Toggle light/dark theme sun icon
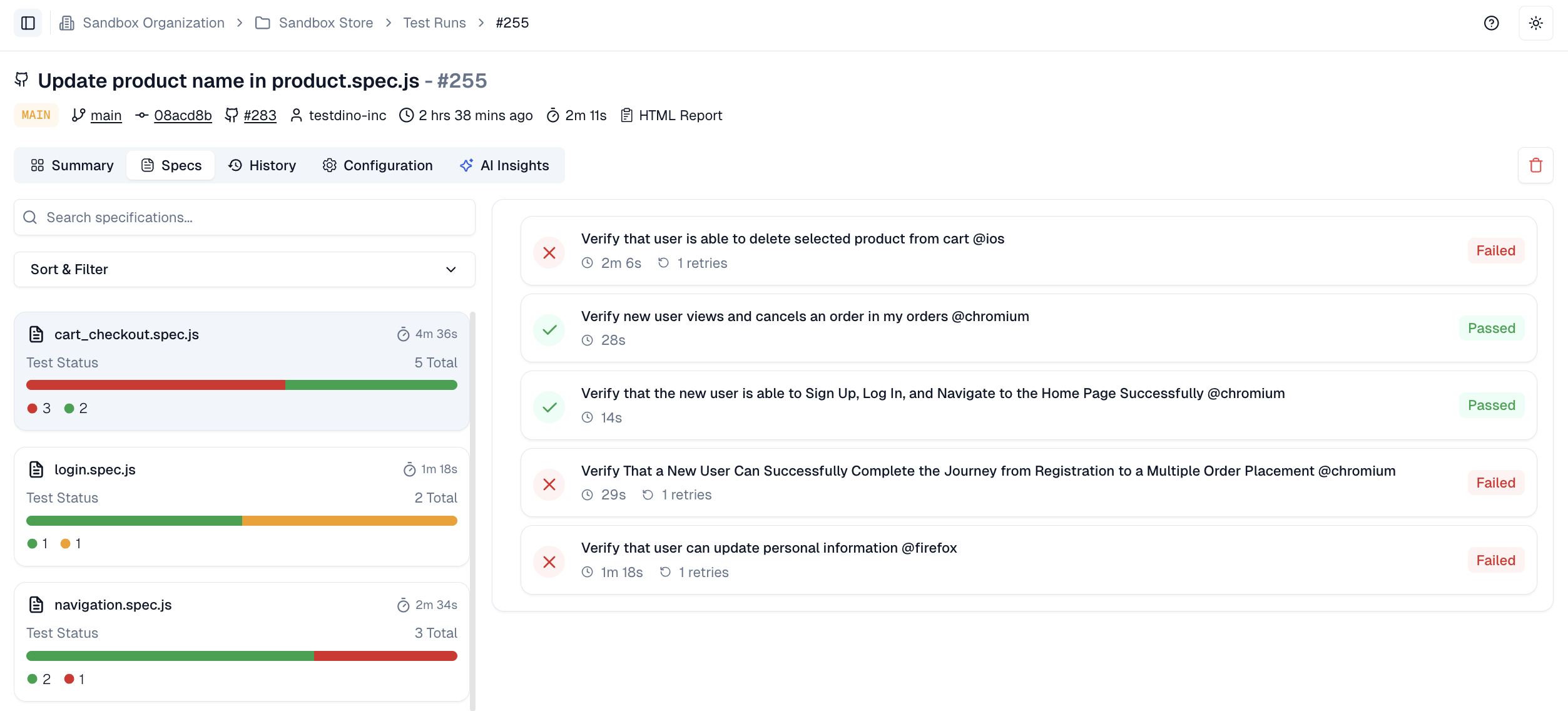The width and height of the screenshot is (1568, 711). pos(1535,23)
